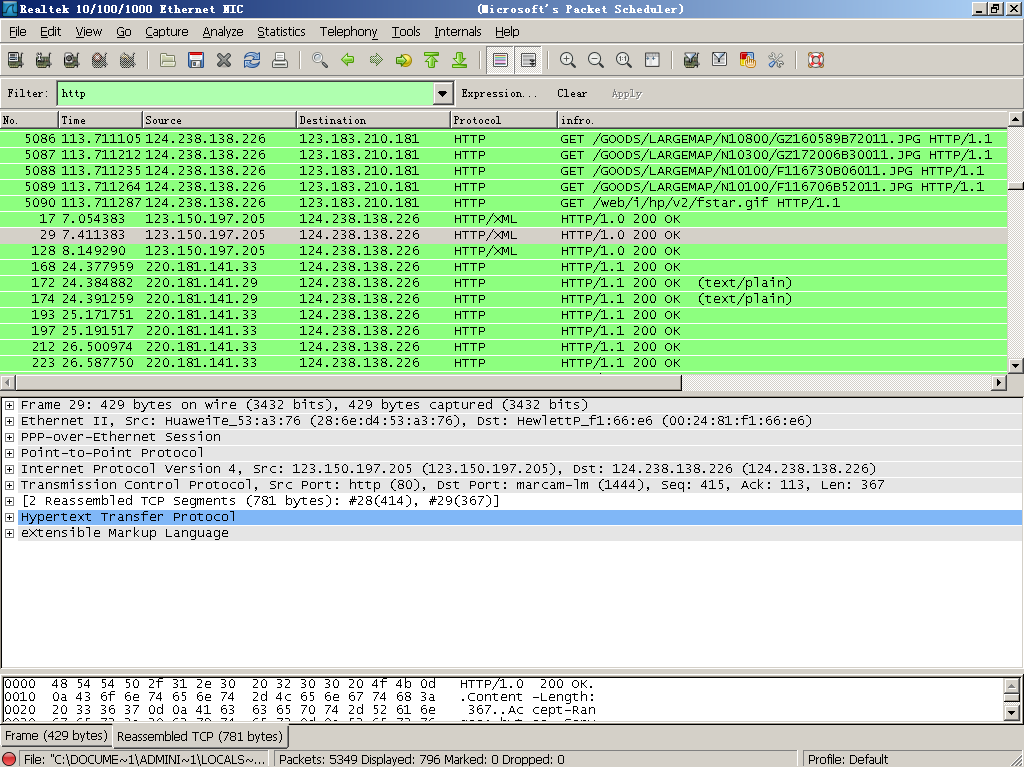Open the Telephony menu
Screen dimensions: 1024x768
(x=348, y=31)
